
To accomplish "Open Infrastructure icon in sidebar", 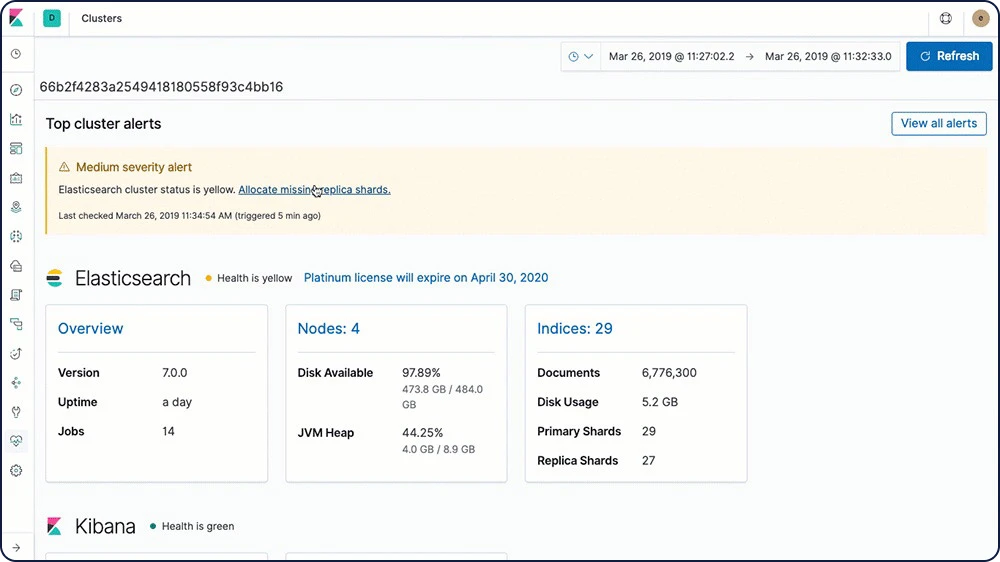I will click(x=16, y=266).
